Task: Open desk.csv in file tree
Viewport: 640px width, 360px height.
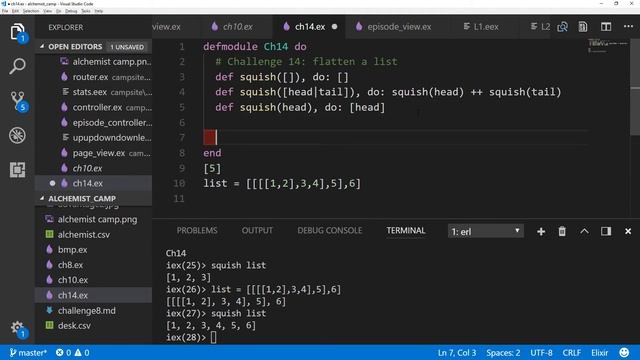Action: [94, 326]
